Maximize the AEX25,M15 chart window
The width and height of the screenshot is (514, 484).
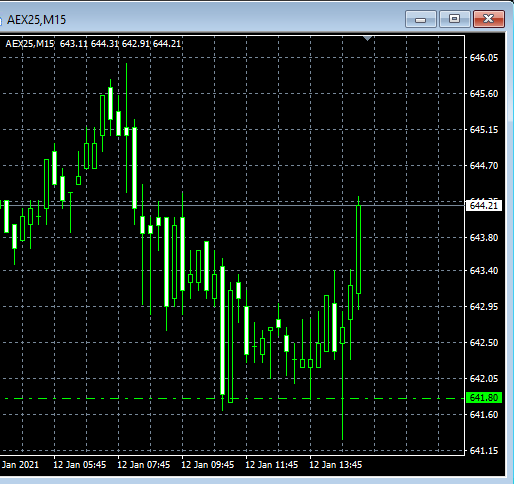click(455, 19)
